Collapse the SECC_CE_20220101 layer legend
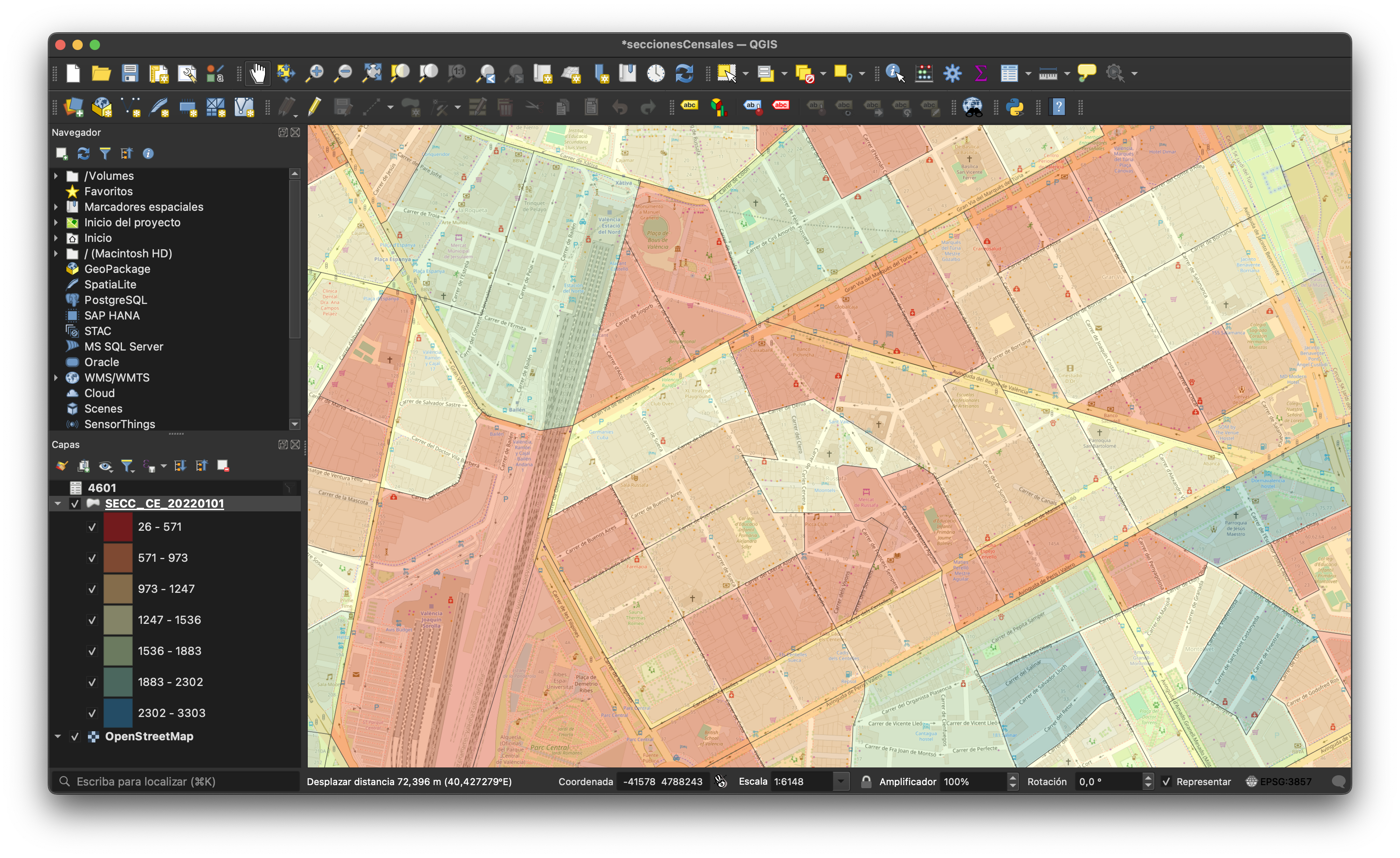1400x858 pixels. click(58, 504)
